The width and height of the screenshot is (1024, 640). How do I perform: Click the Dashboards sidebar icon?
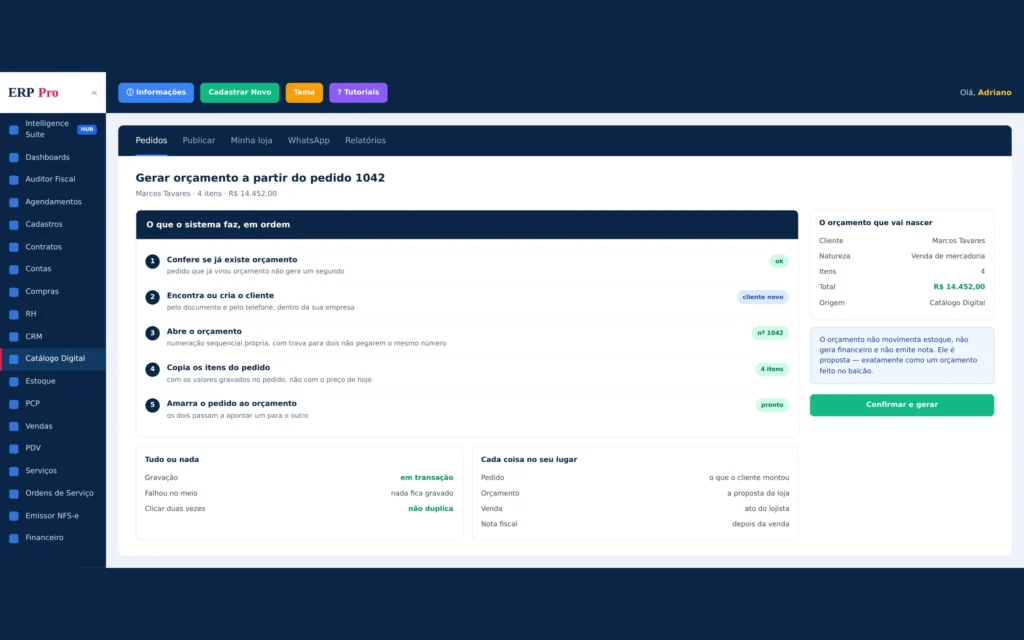pyautogui.click(x=14, y=157)
